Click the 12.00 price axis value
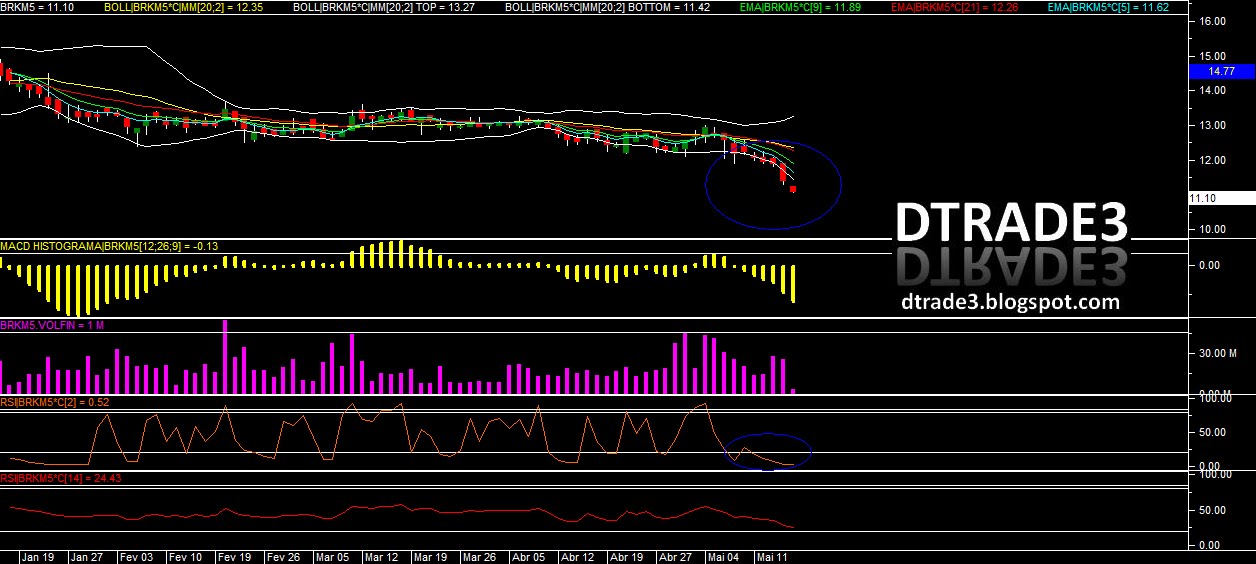1256x564 pixels. pyautogui.click(x=1213, y=161)
